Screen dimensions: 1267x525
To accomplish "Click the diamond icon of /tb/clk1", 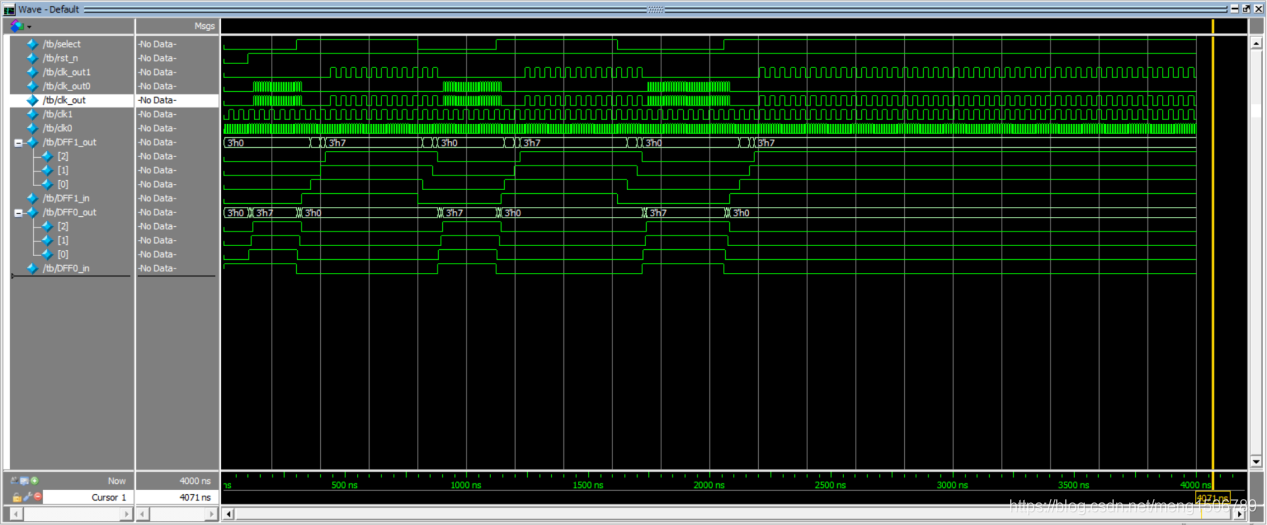I will pyautogui.click(x=32, y=114).
